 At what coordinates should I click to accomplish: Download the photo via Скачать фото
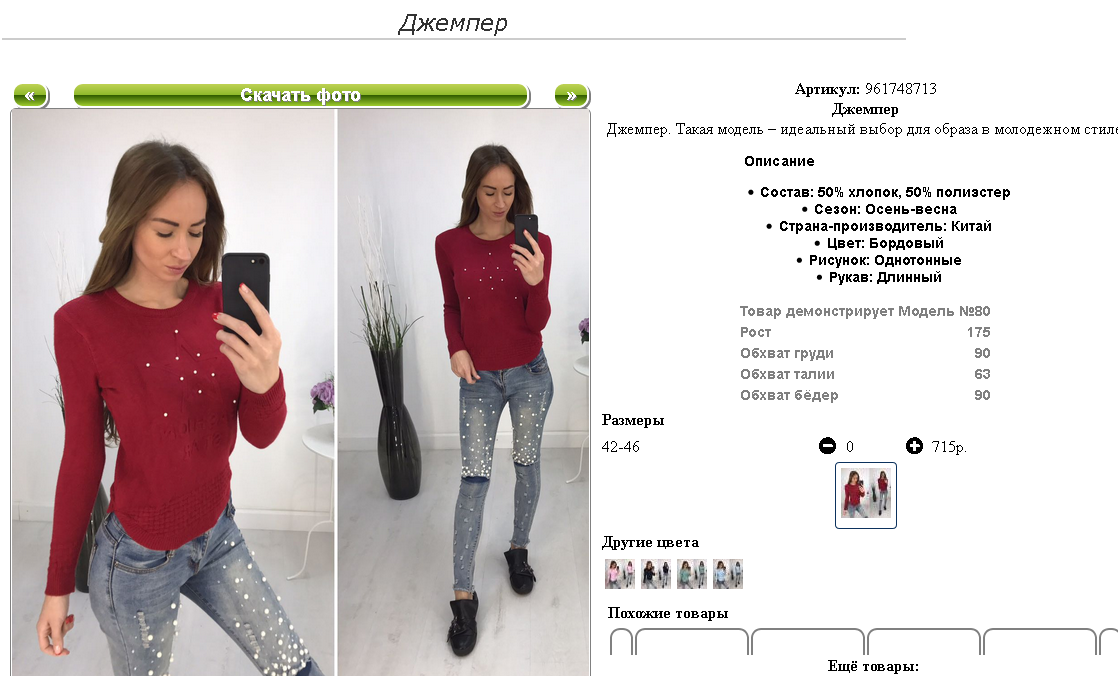click(x=301, y=96)
